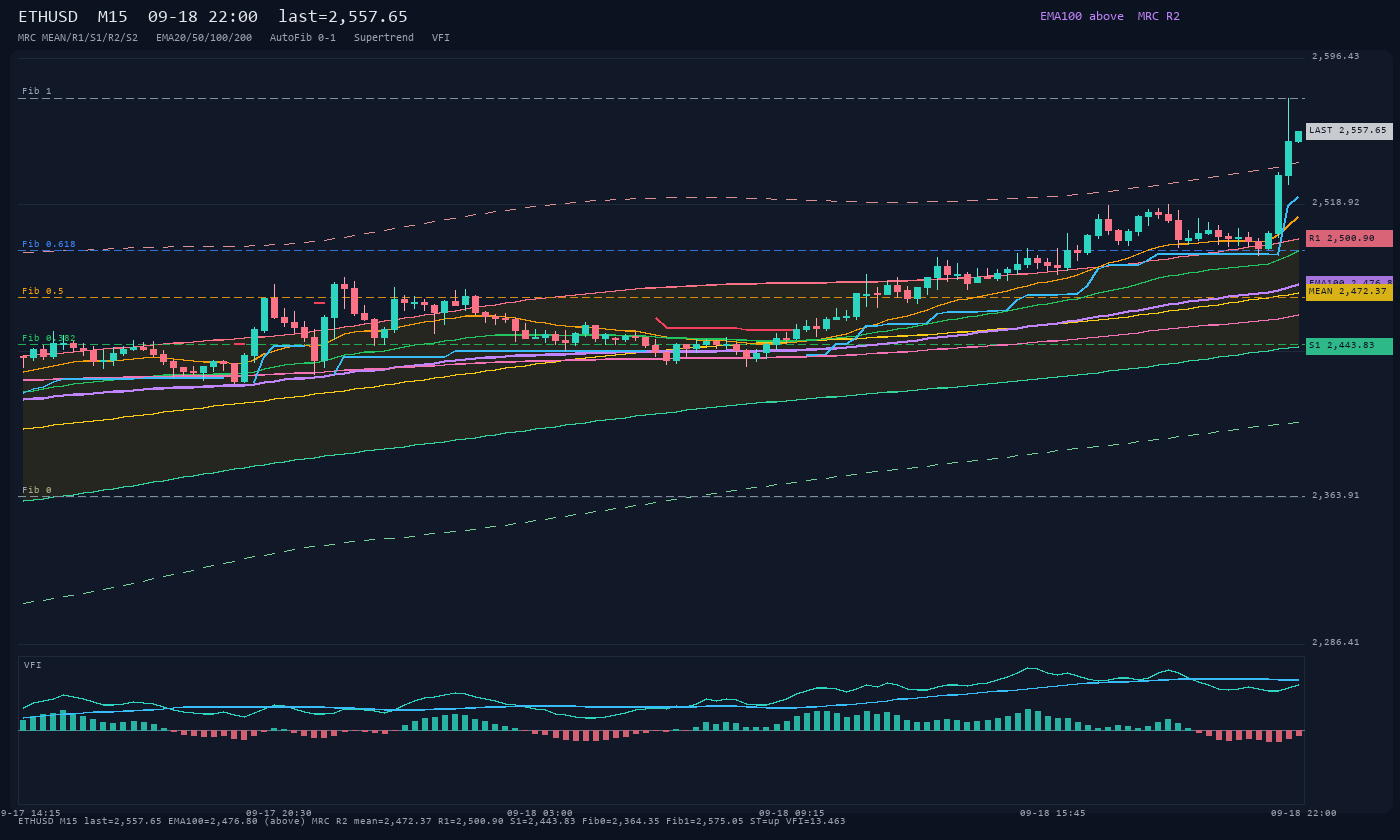Select the '09-18 15:45' time axis label
The height and width of the screenshot is (840, 1400).
(1052, 813)
